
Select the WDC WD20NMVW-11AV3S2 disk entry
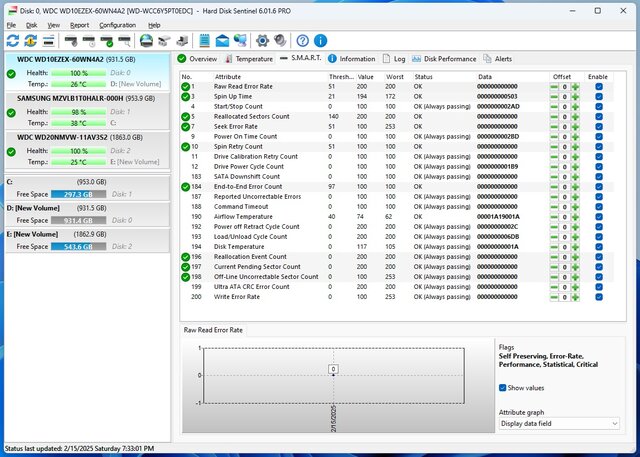[x=87, y=150]
